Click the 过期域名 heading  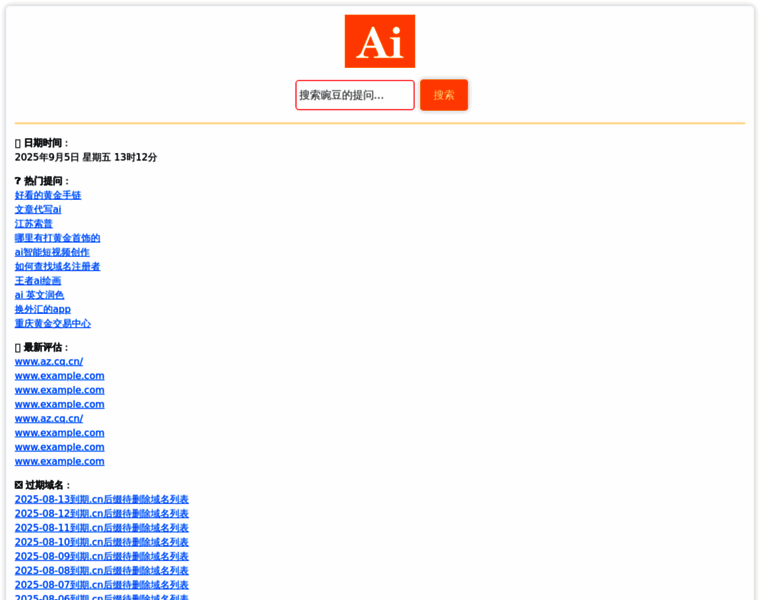[x=43, y=485]
